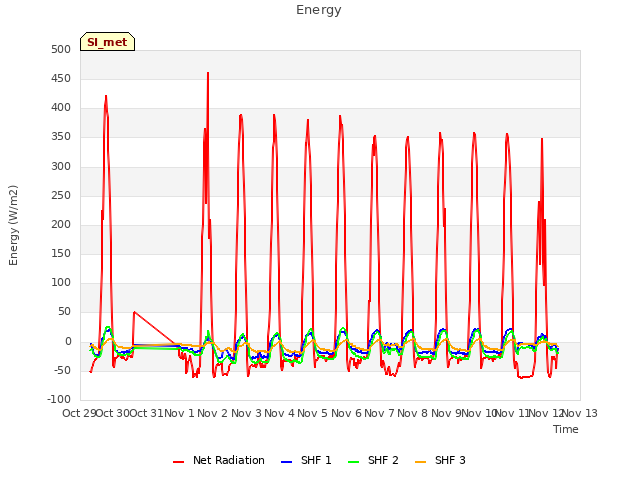This screenshot has height=480, width=640.
Task: Click the Nov 8 x-axis label
Action: pyautogui.click(x=413, y=413)
